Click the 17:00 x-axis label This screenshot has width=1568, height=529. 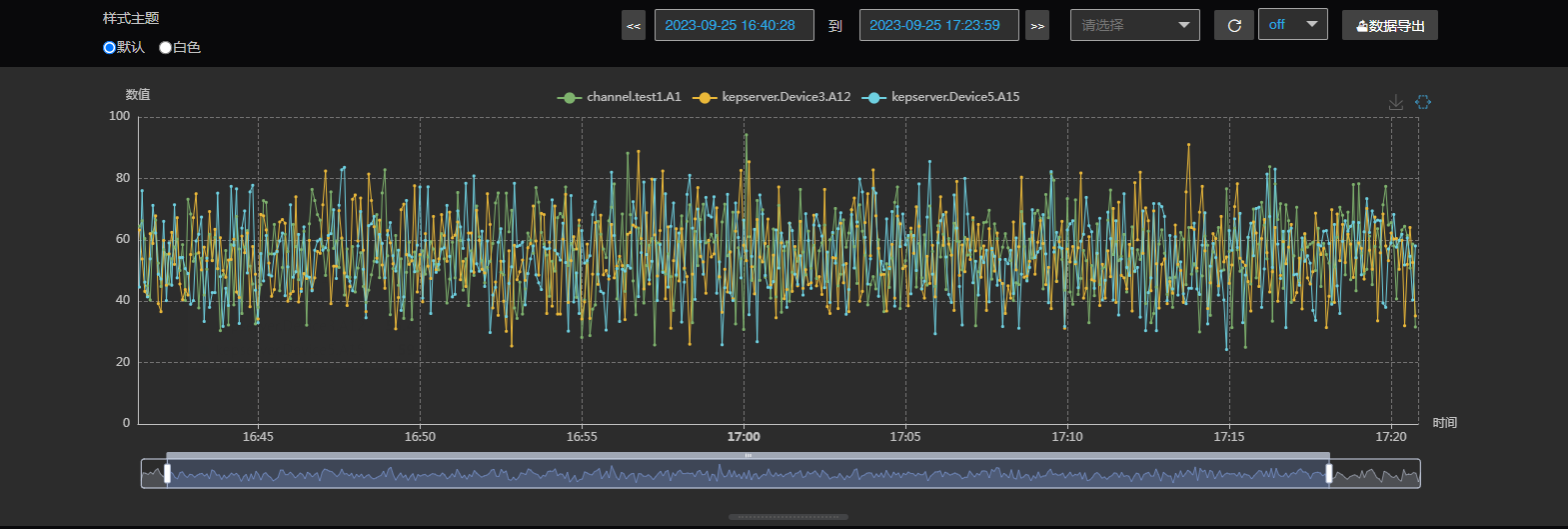[x=744, y=437]
